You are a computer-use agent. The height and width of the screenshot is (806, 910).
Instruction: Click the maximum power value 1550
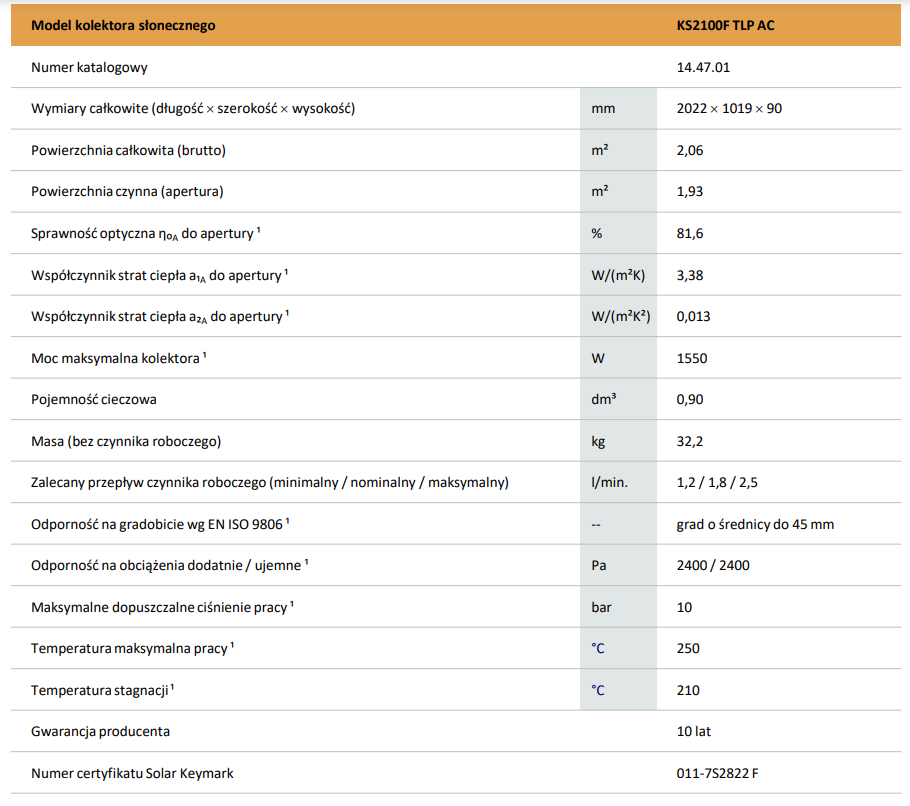click(691, 358)
